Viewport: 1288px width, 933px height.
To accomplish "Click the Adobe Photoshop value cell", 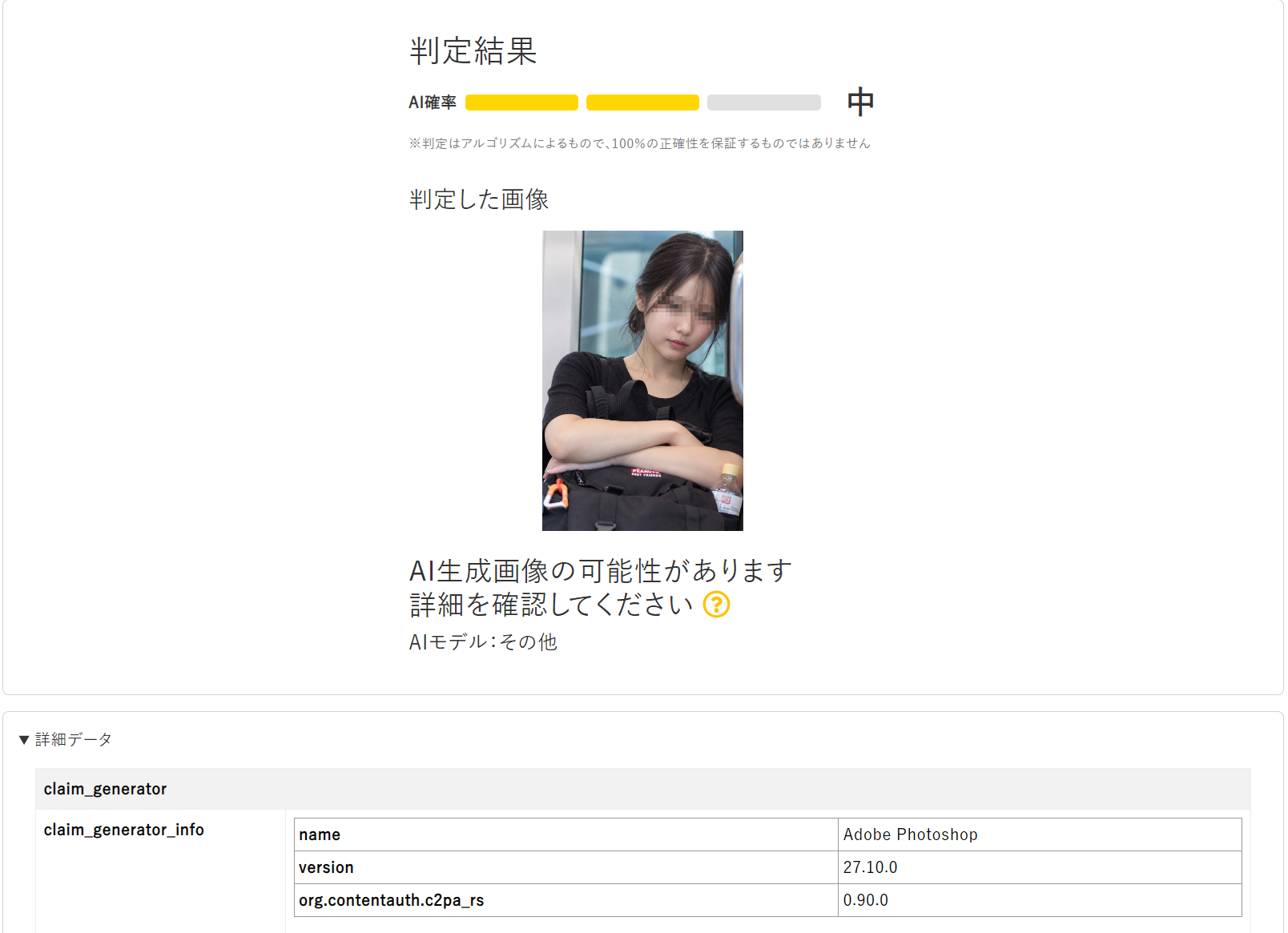I will (x=1040, y=834).
